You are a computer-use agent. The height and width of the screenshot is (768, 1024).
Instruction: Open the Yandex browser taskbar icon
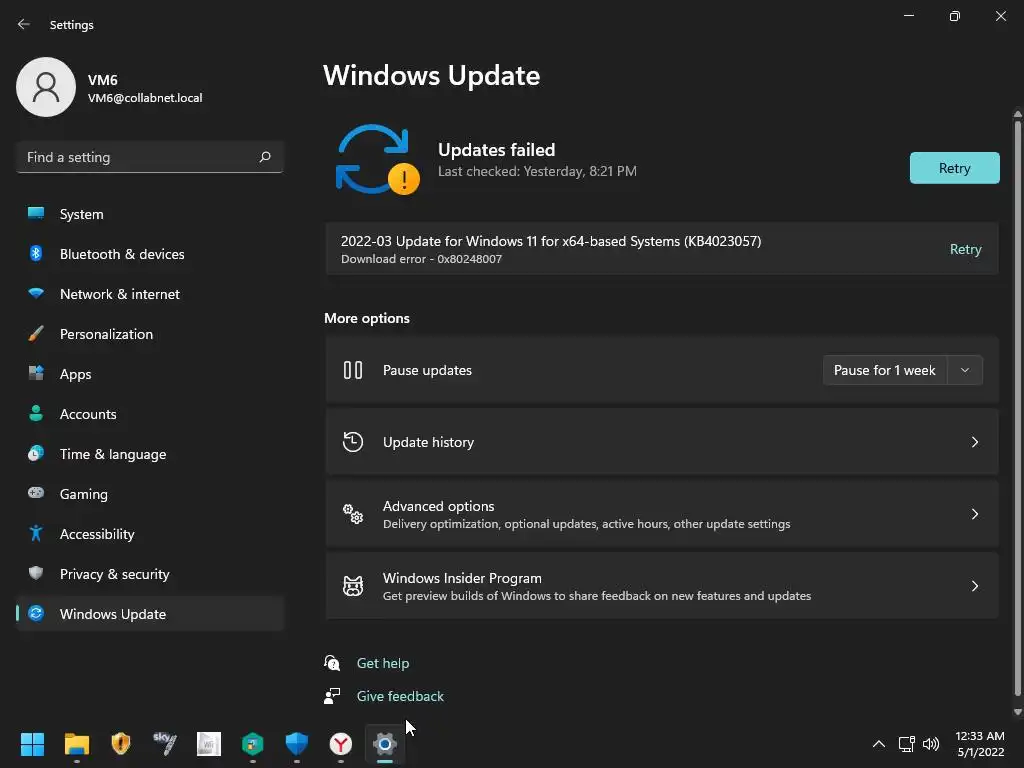coord(340,744)
